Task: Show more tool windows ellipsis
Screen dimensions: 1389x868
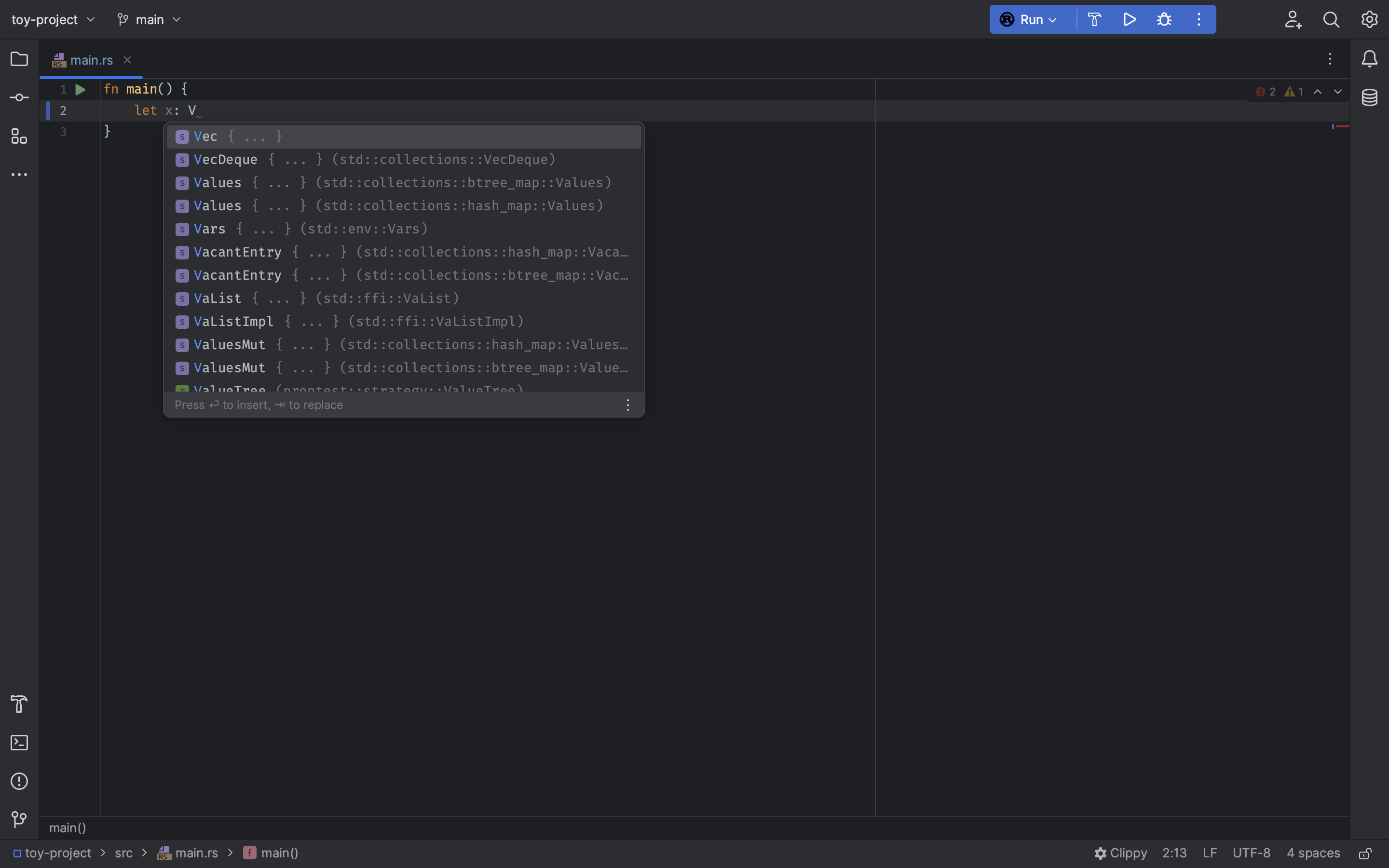Action: pos(19,175)
